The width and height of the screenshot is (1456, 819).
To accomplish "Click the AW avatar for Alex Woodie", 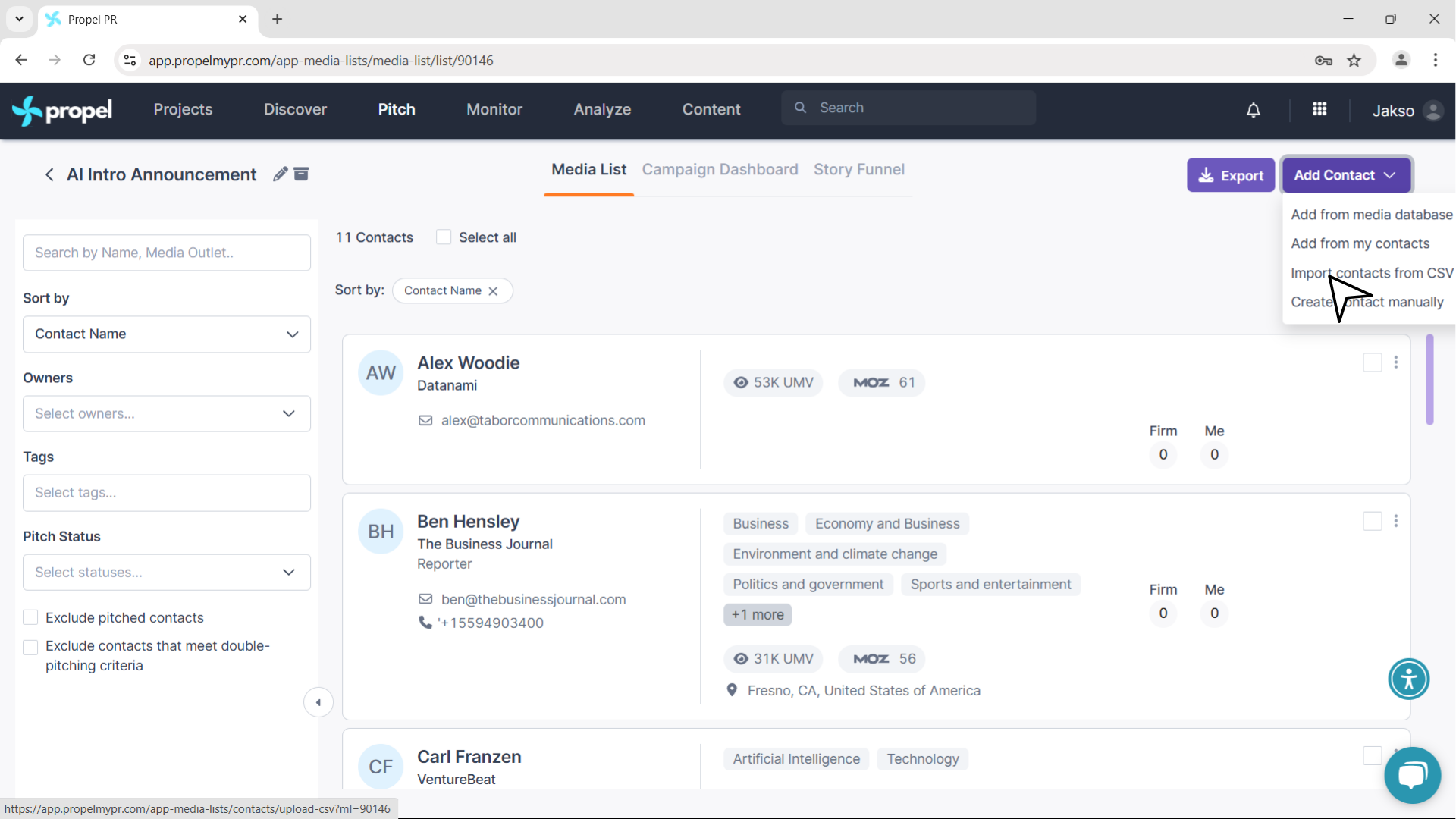I will (x=381, y=373).
